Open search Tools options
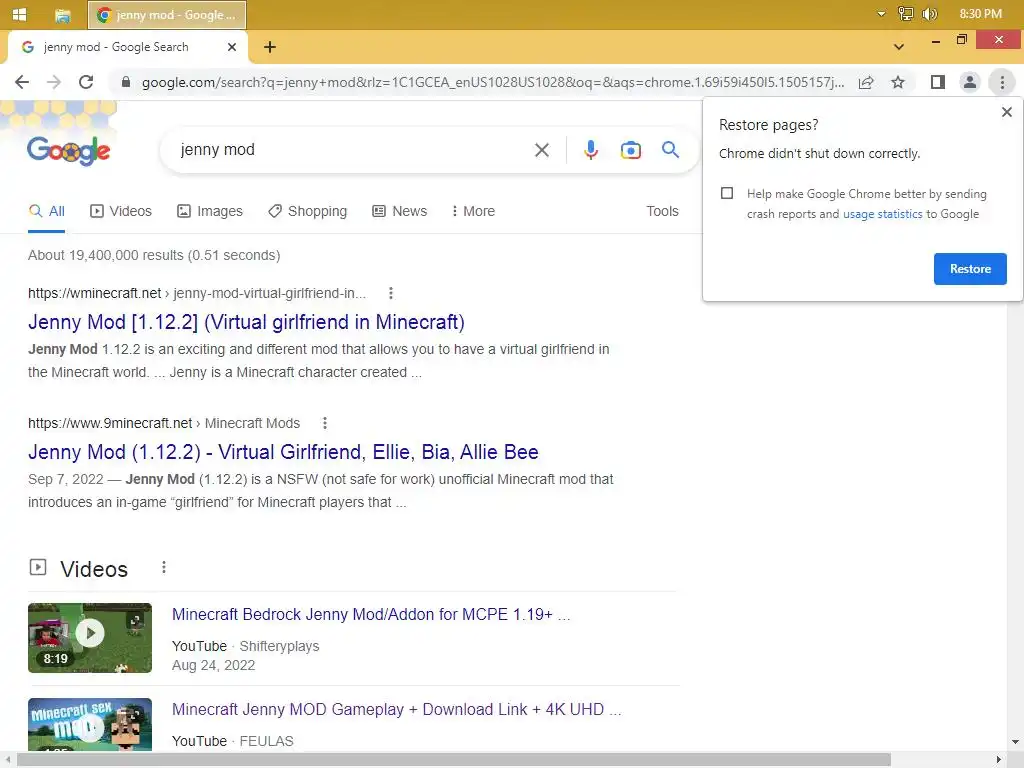Image resolution: width=1024 pixels, height=768 pixels. pos(662,211)
